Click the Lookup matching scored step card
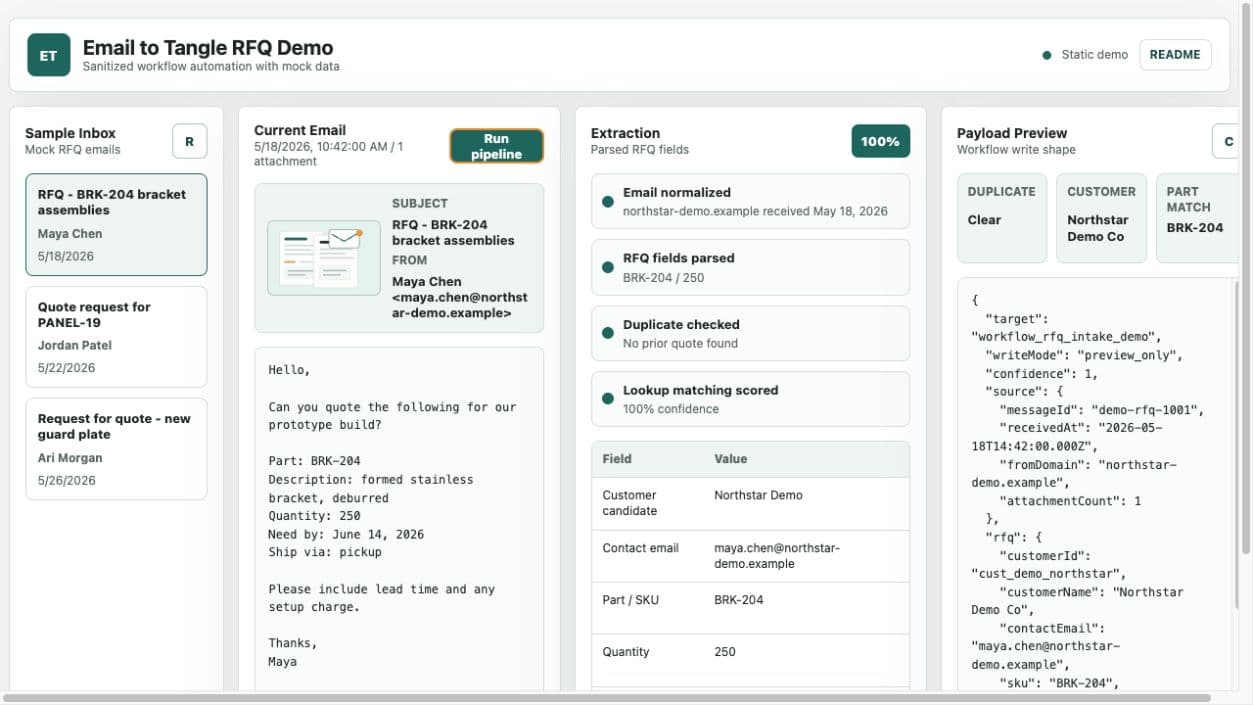1253x705 pixels. coord(750,399)
